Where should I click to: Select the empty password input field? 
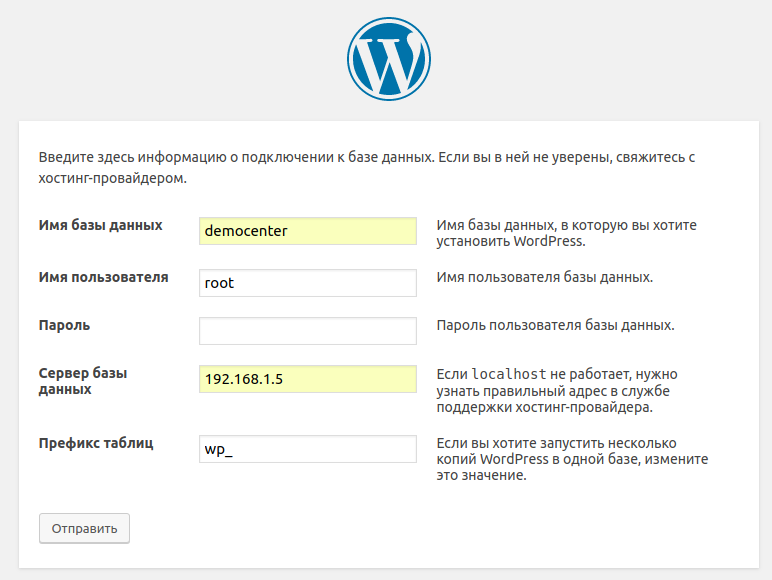pos(308,331)
